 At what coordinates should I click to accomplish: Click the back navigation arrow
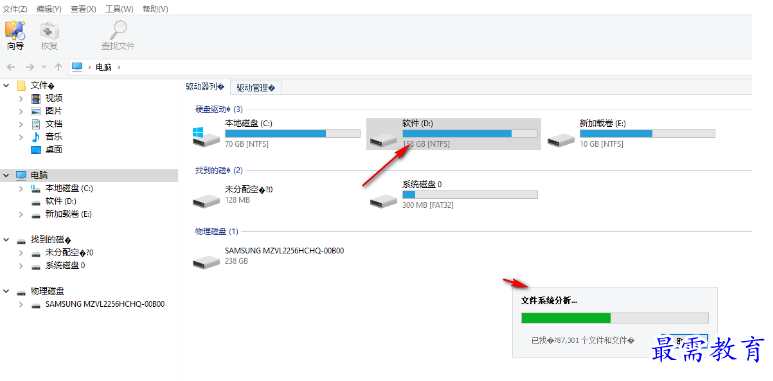tap(11, 67)
